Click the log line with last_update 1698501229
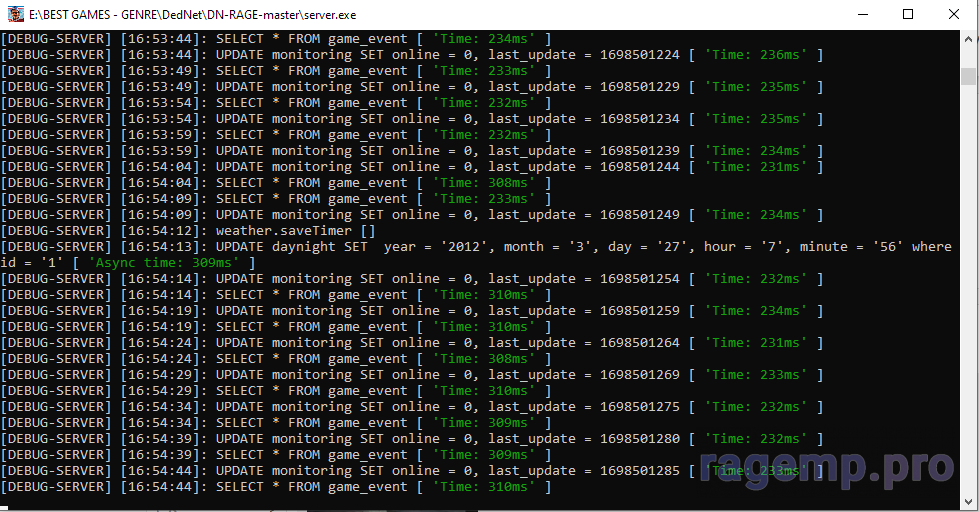This screenshot has height=512, width=979. [x=411, y=86]
